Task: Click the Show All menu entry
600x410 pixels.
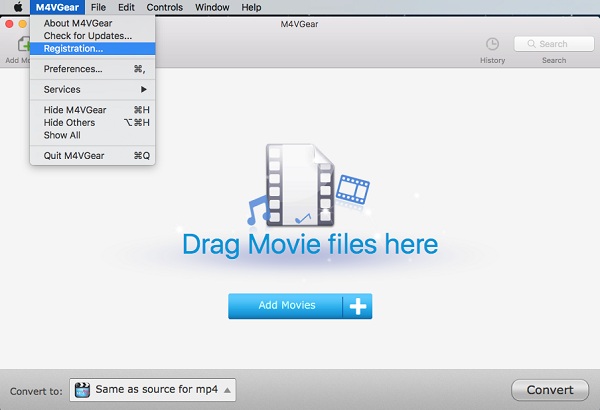Action: (x=93, y=135)
